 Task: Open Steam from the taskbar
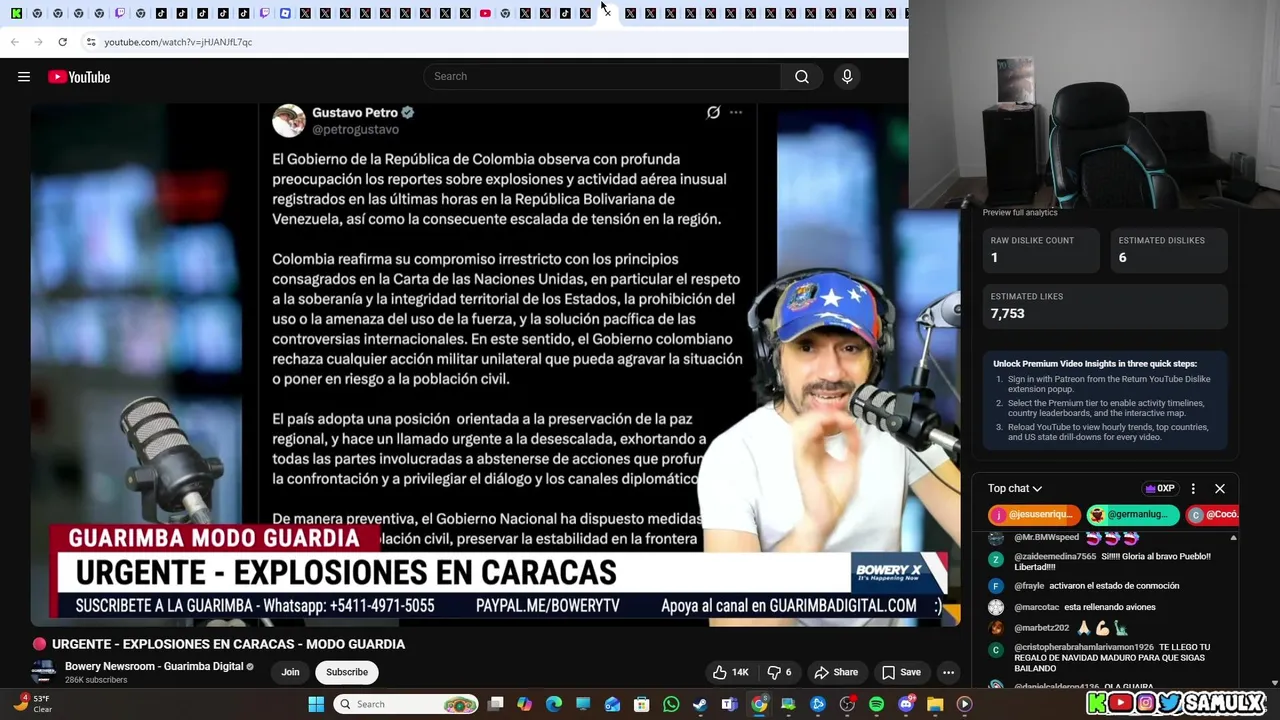coord(700,704)
